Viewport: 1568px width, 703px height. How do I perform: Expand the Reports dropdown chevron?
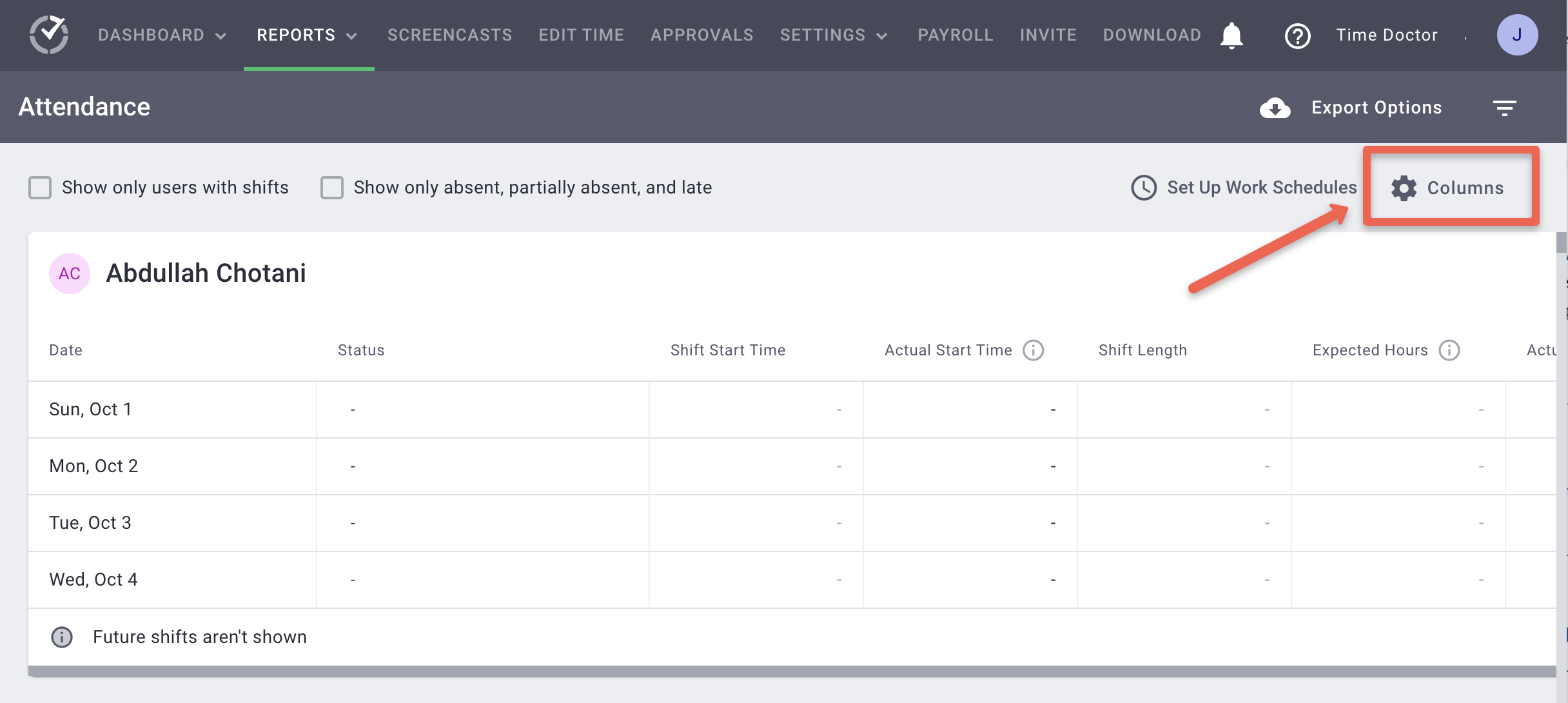pyautogui.click(x=351, y=36)
